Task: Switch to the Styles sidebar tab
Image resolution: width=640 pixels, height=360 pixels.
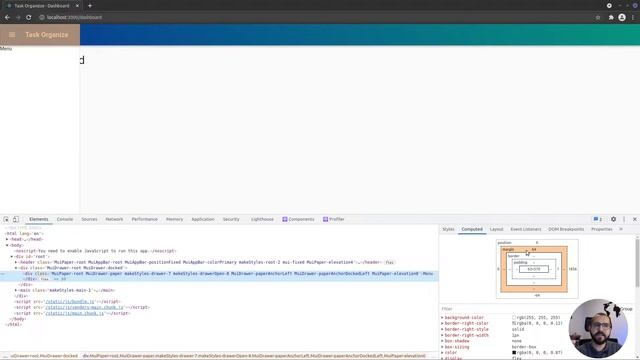Action: click(448, 229)
